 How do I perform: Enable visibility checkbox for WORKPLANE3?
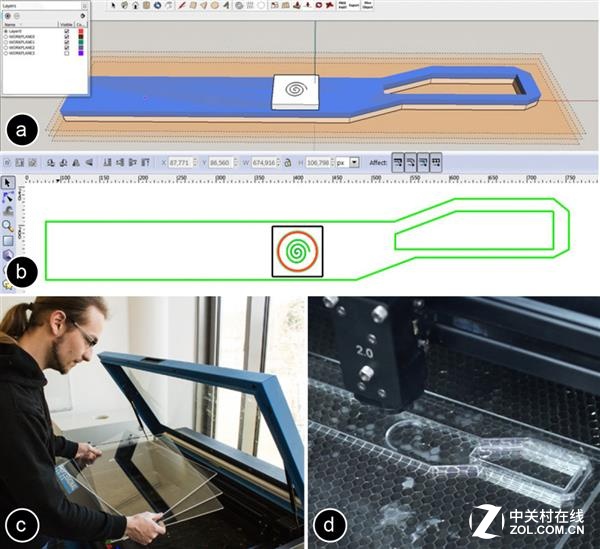(67, 53)
